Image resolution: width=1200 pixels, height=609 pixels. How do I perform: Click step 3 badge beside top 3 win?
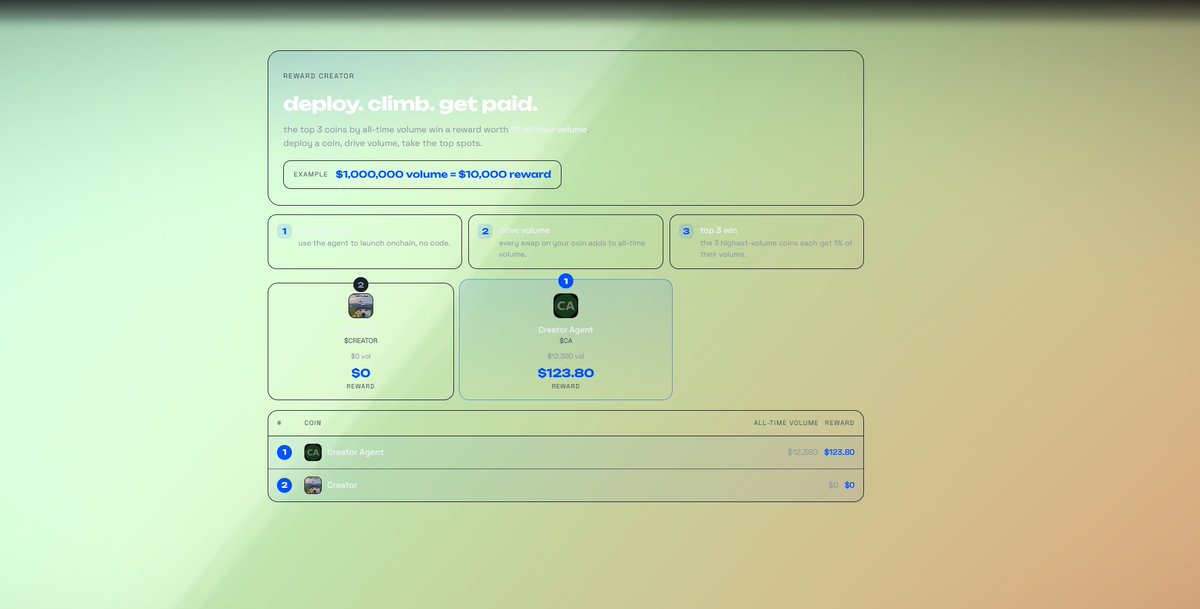(x=686, y=231)
